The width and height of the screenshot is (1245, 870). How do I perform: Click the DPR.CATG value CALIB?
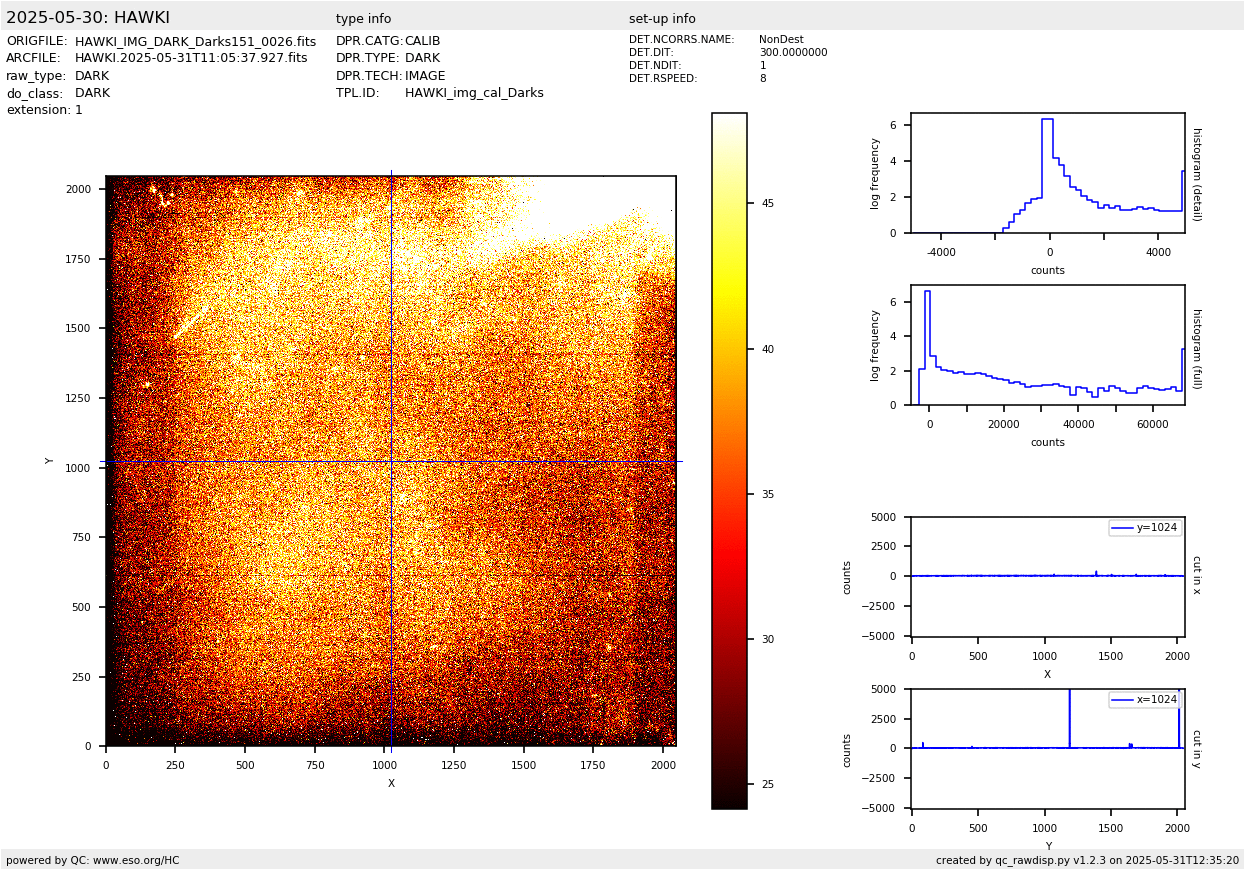[422, 42]
